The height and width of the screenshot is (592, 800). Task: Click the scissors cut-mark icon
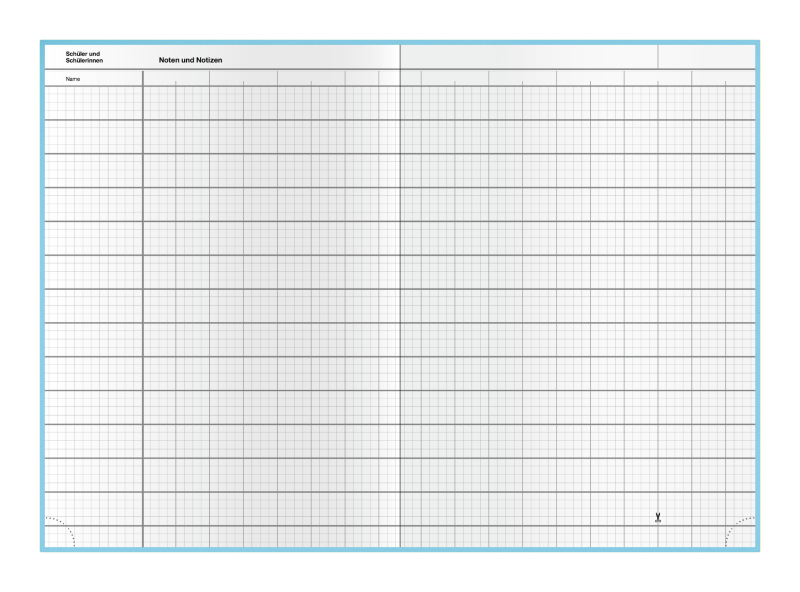(x=658, y=517)
